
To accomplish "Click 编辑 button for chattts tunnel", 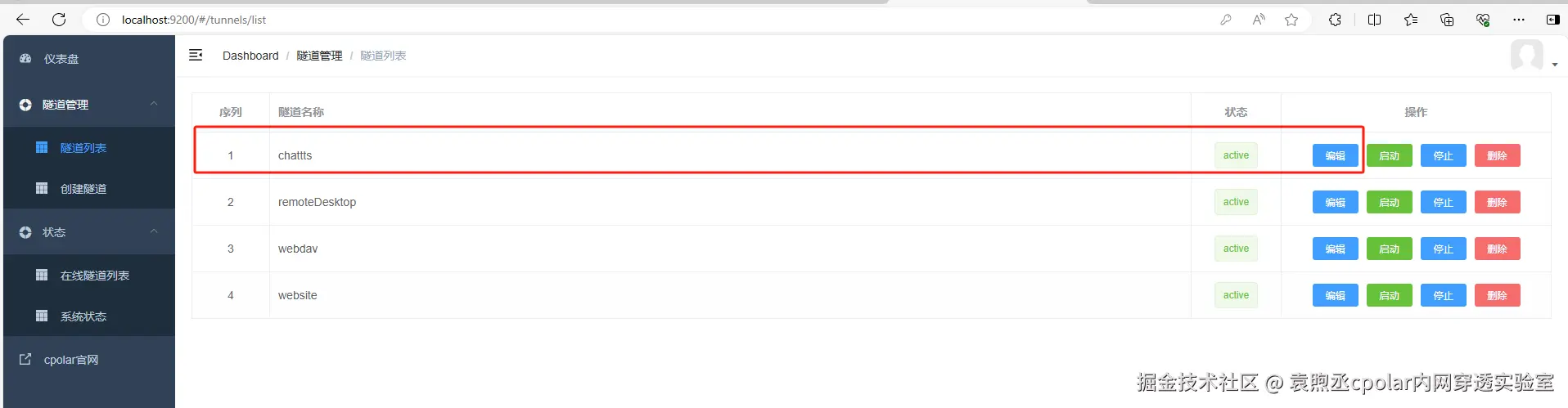I will pos(1335,155).
